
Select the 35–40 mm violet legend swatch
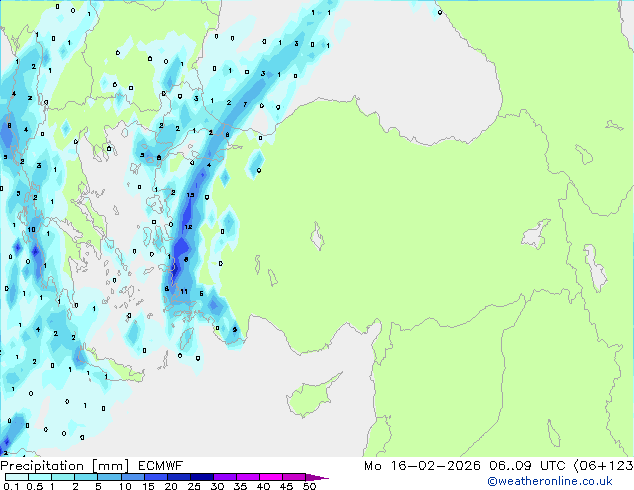pos(248,477)
